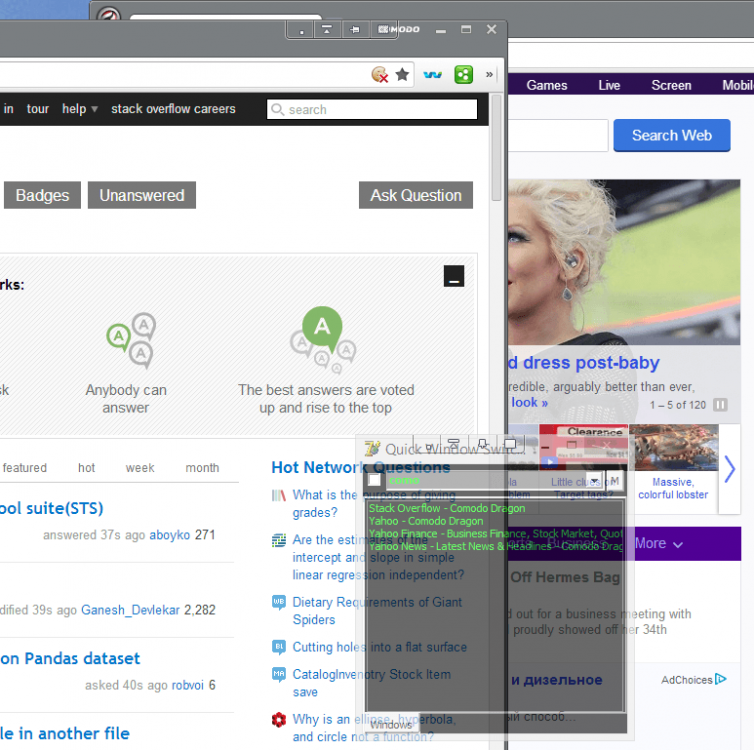754x750 pixels.
Task: Select 'Yahoo - Comodo Dragon' in window list
Action: point(426,521)
